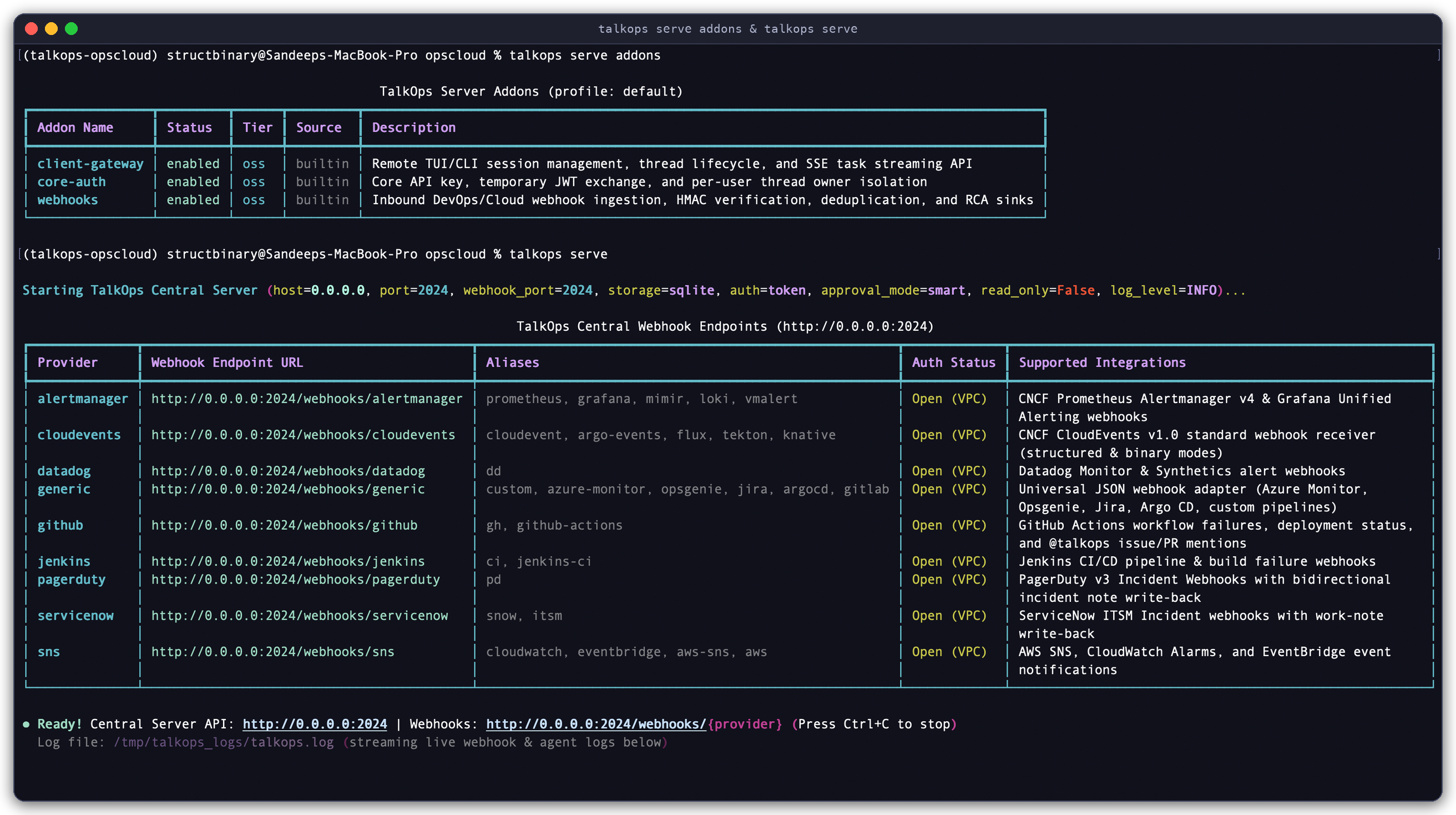
Task: Click the Supported Integrations column header
Action: pos(1102,363)
